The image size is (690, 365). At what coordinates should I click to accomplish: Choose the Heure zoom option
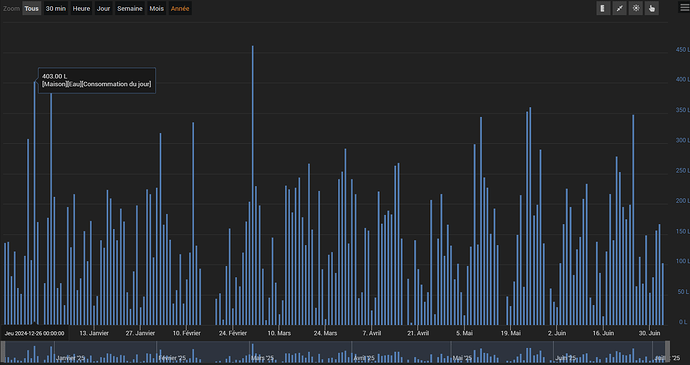pos(81,8)
